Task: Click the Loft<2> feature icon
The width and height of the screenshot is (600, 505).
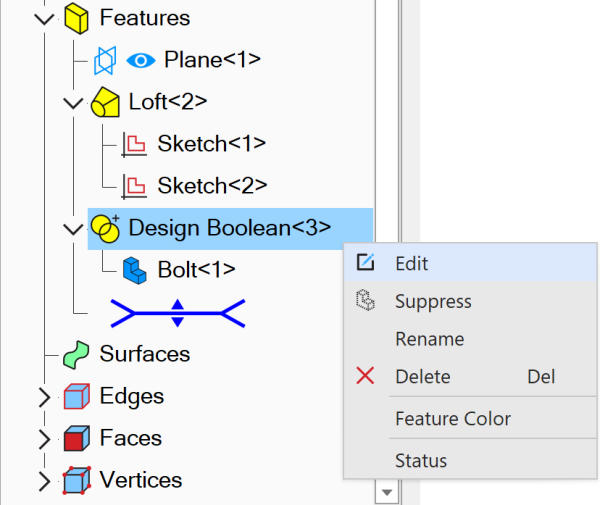Action: coord(106,102)
